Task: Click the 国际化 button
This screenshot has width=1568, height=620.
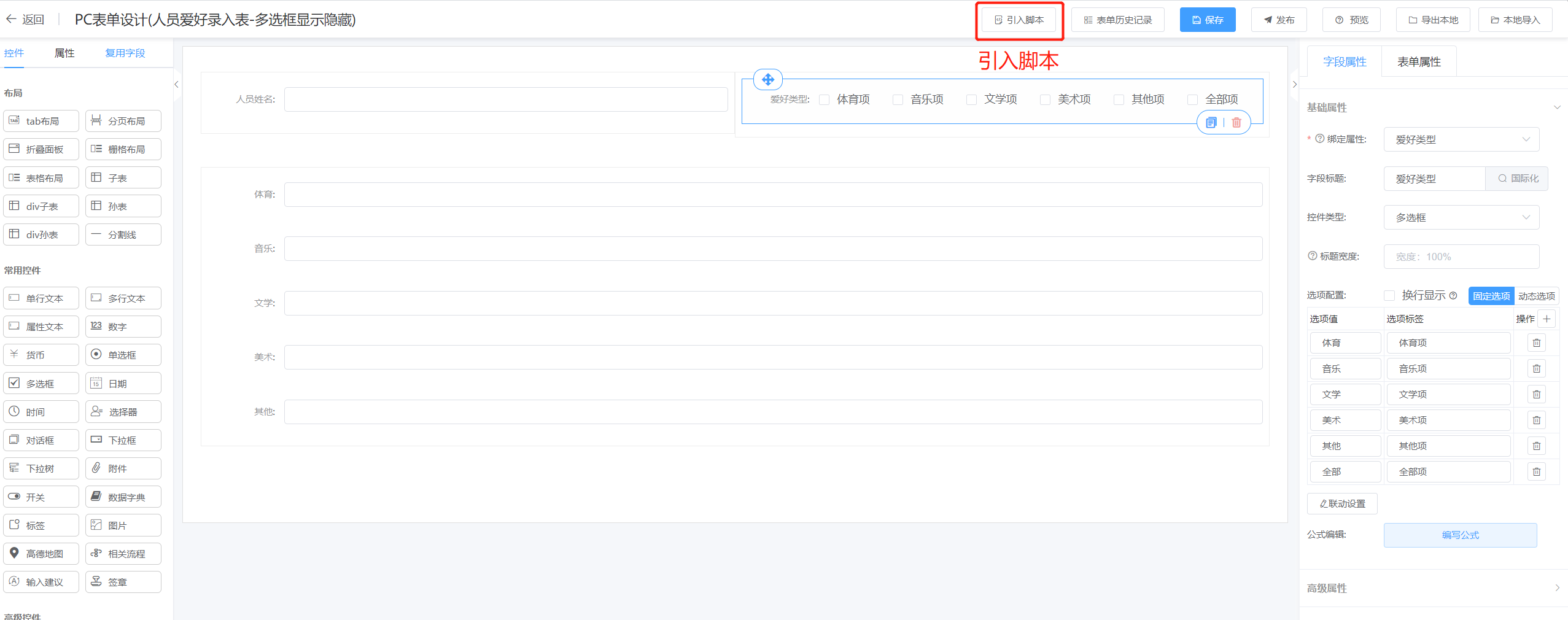Action: pos(1516,179)
